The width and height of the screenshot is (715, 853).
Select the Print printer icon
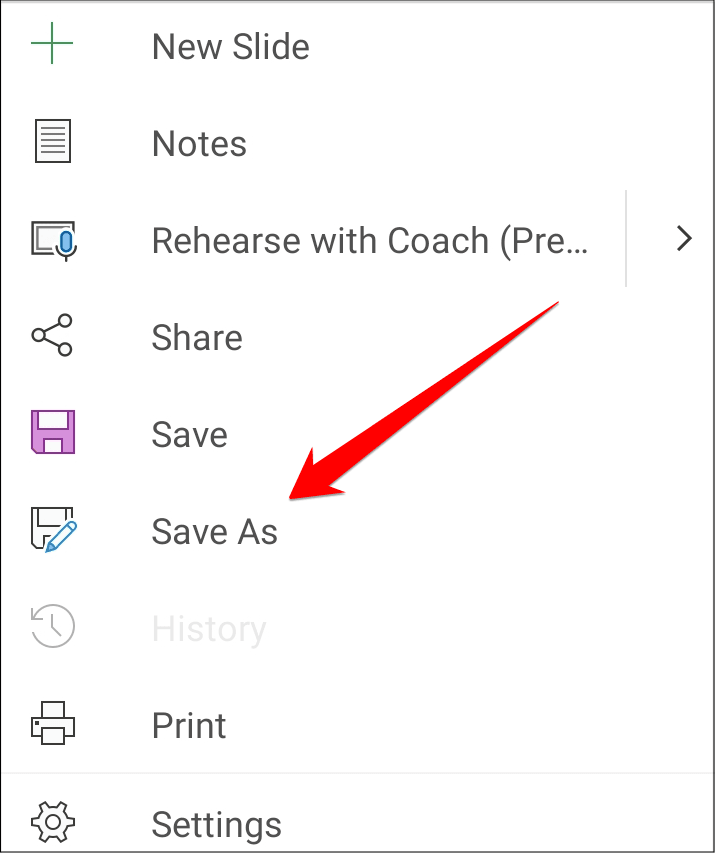click(52, 724)
